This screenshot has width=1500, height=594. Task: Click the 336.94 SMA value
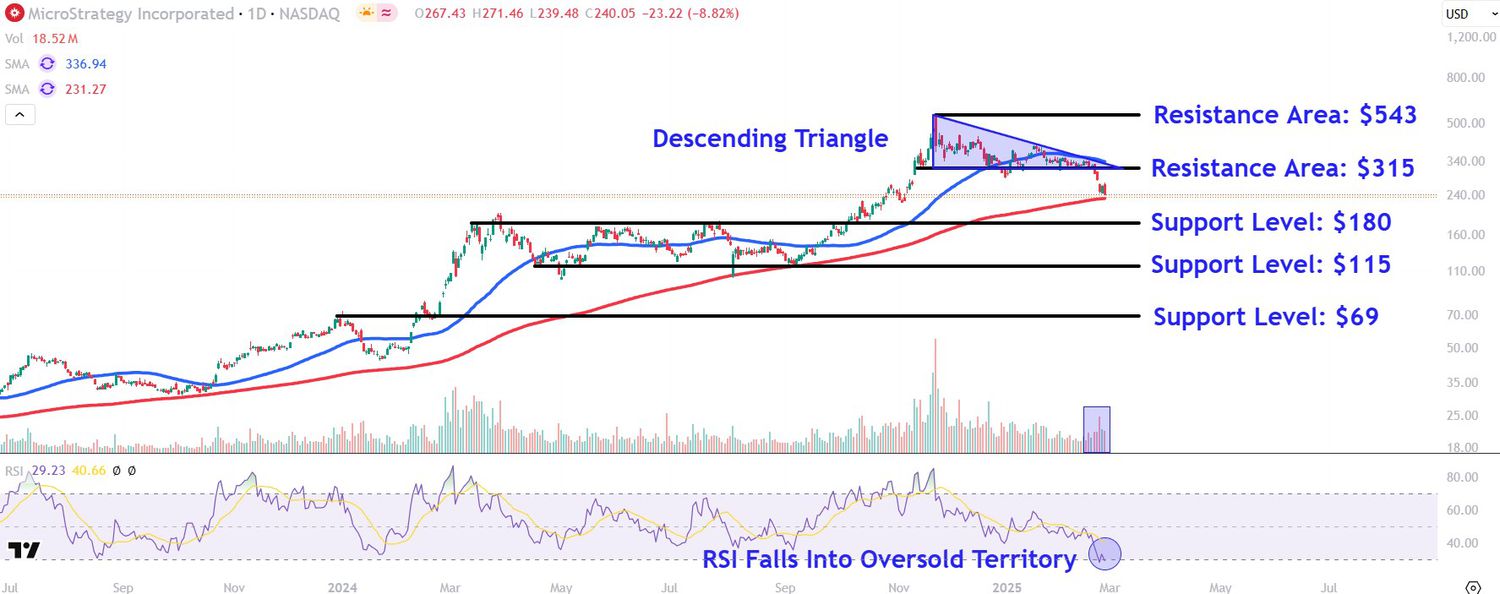coord(85,63)
